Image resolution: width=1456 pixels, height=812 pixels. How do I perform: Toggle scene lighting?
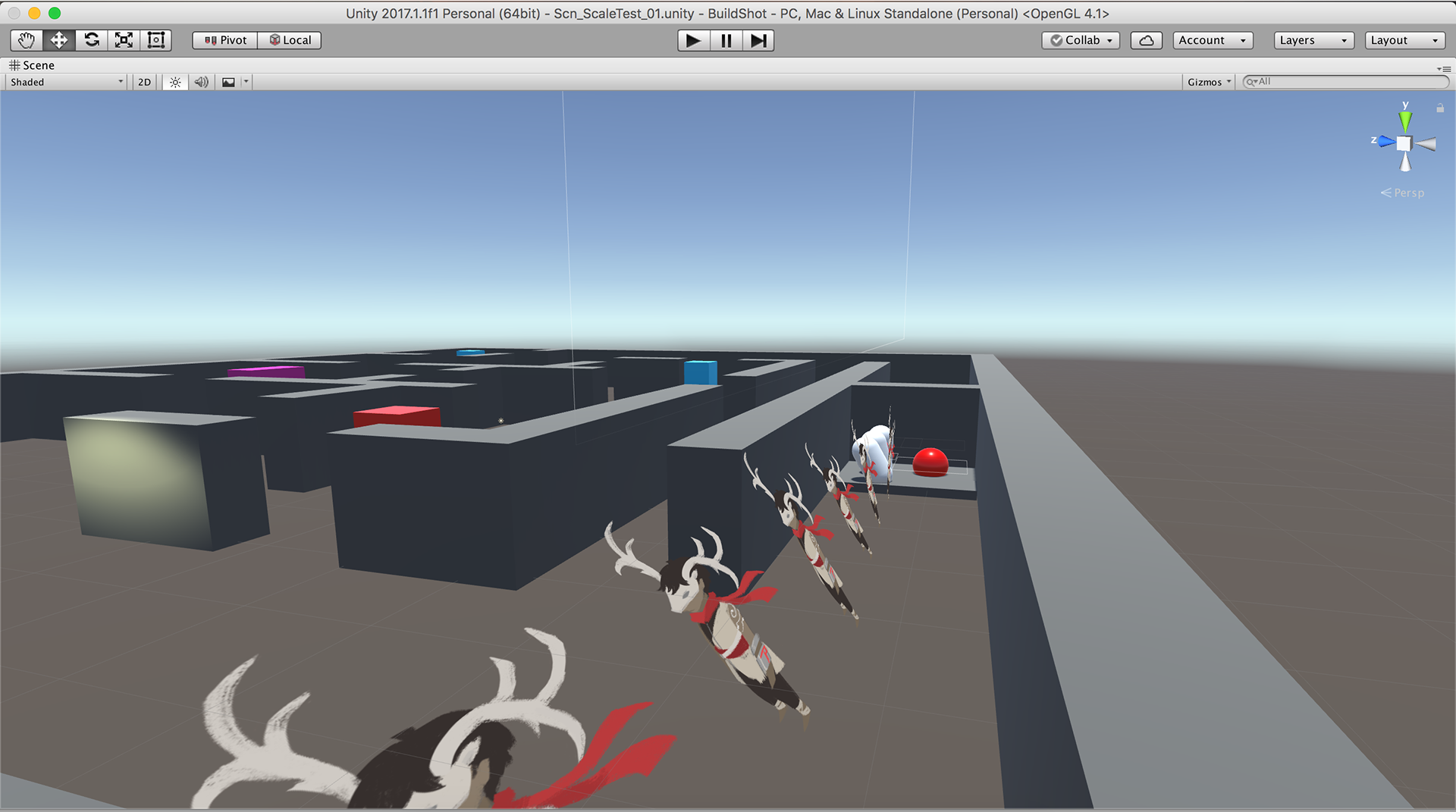175,82
